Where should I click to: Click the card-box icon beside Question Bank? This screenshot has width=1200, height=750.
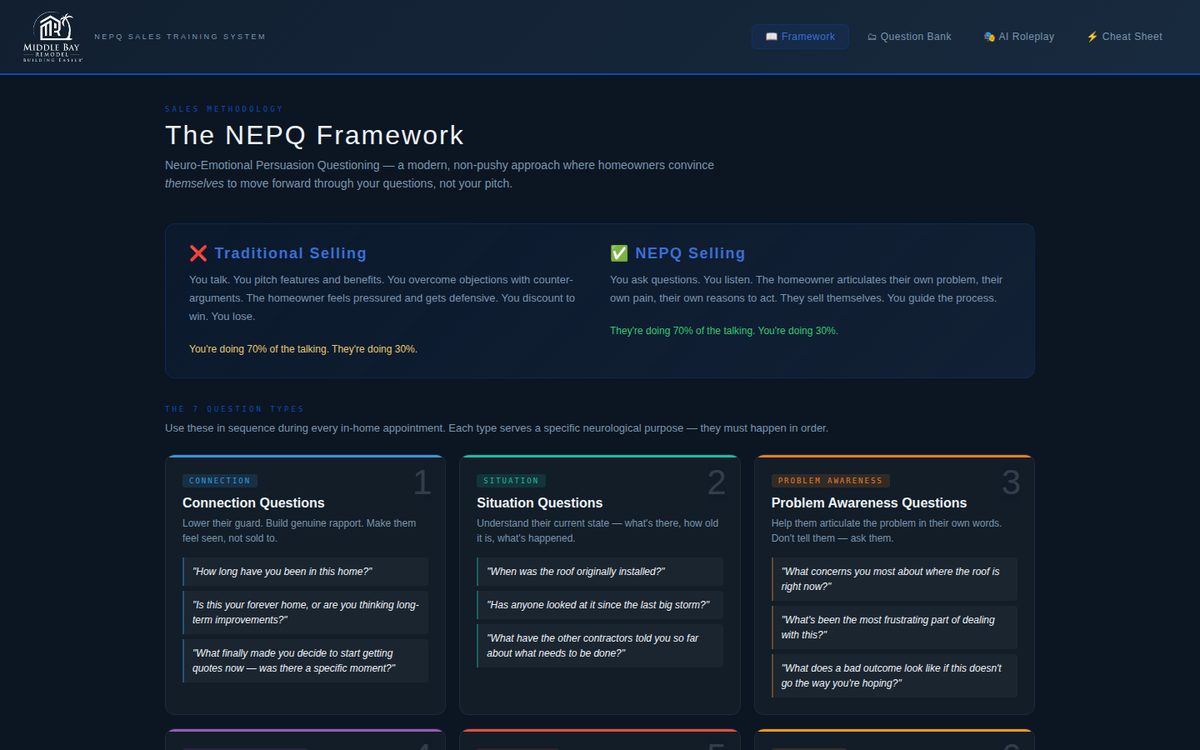(872, 37)
